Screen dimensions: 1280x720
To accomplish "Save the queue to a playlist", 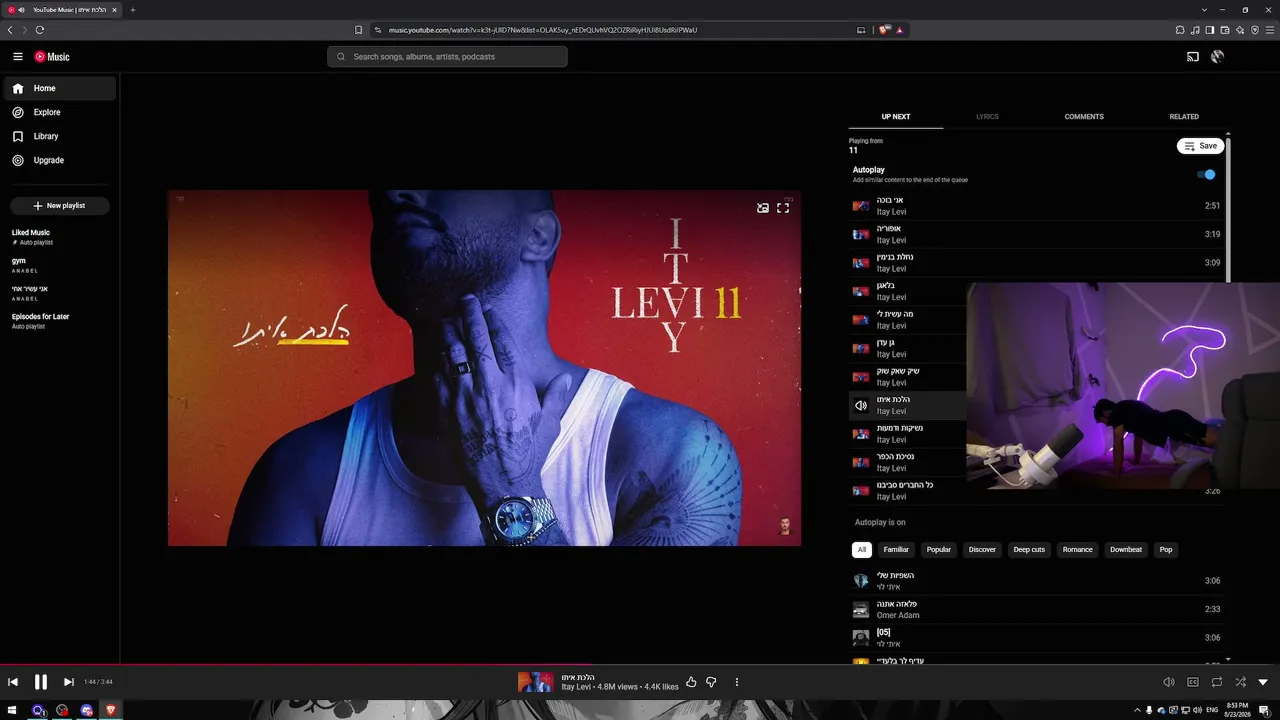I will click(x=1200, y=146).
